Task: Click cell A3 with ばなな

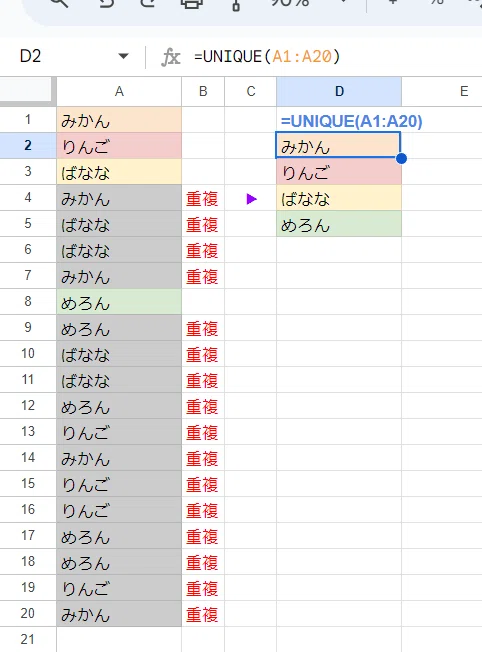Action: [119, 171]
